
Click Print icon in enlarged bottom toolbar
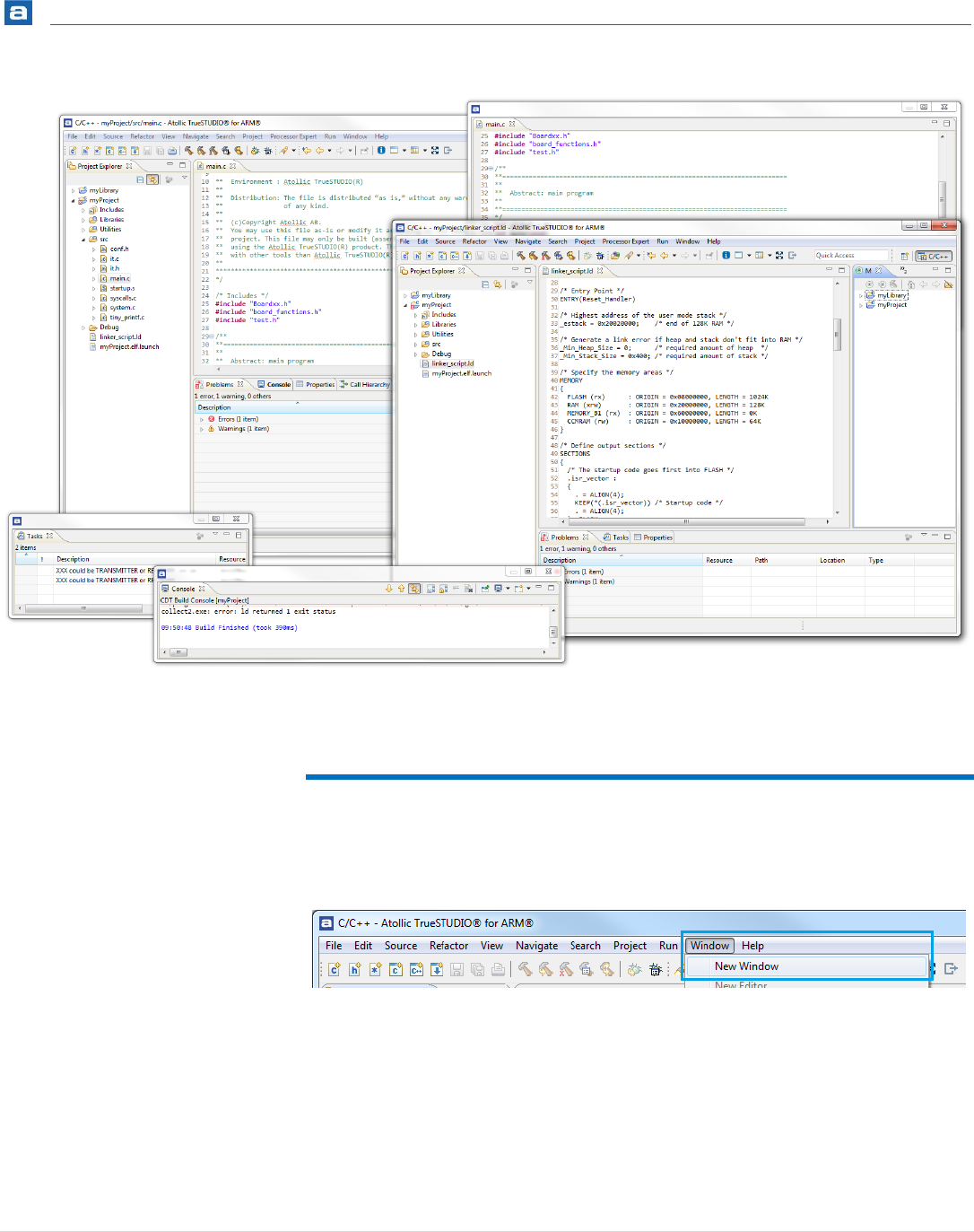click(498, 969)
